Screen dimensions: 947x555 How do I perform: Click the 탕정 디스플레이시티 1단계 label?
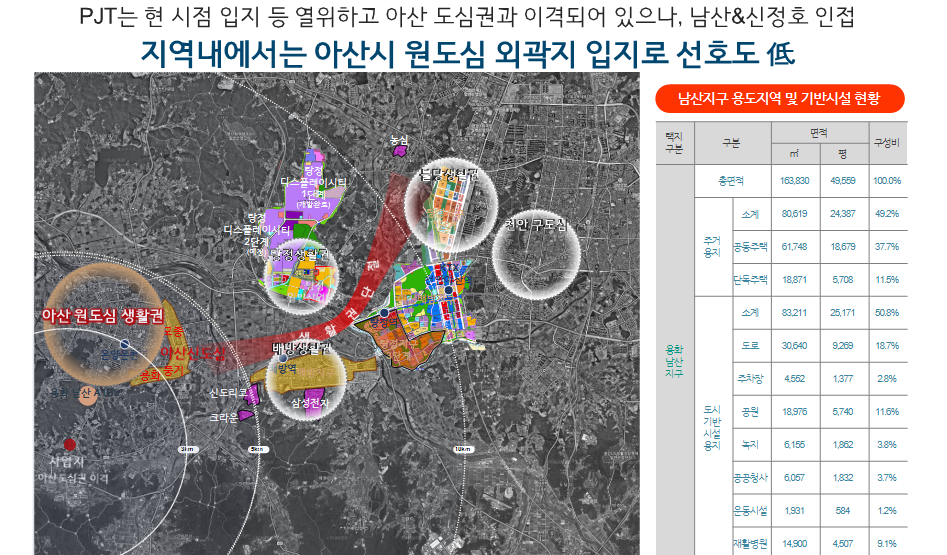(x=313, y=187)
